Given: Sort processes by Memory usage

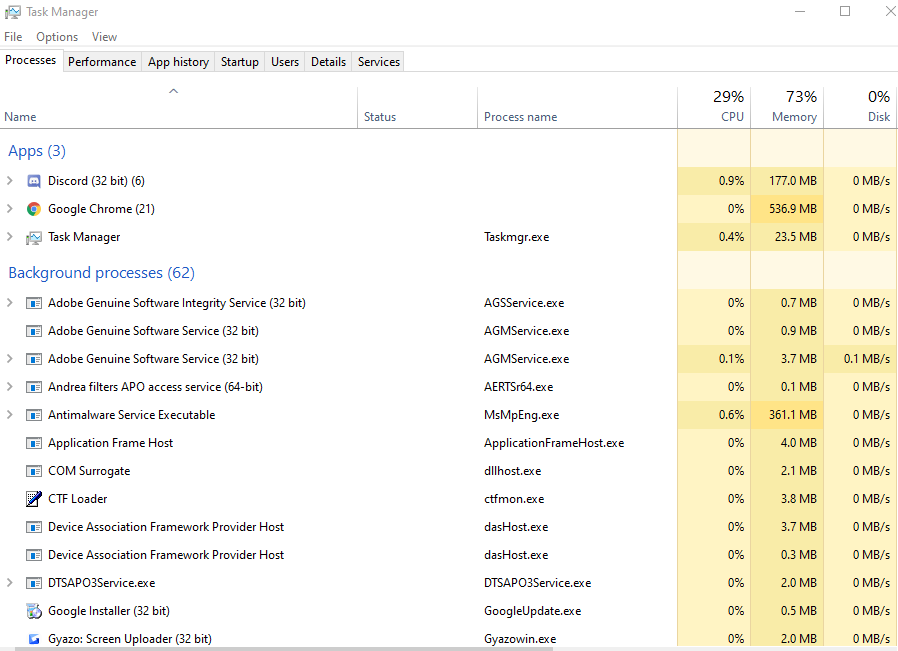Looking at the screenshot, I should tap(787, 108).
